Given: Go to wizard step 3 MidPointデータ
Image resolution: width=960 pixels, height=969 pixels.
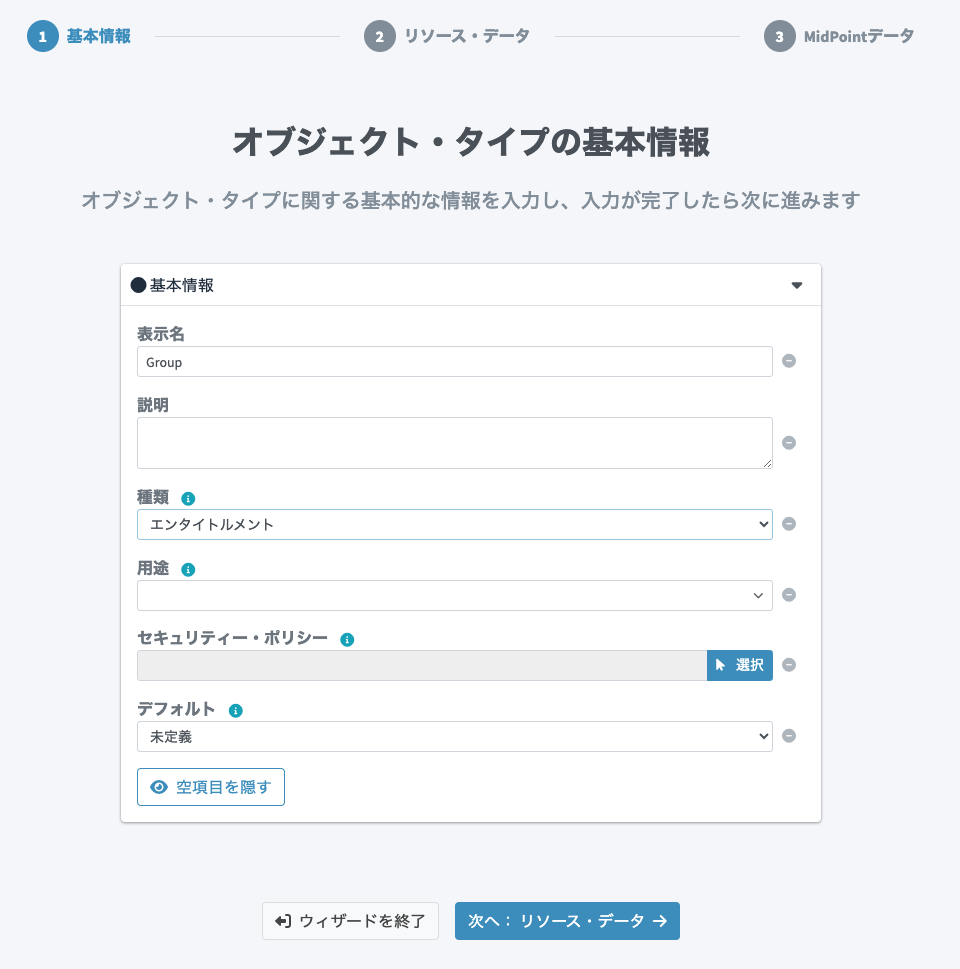Looking at the screenshot, I should pos(839,36).
